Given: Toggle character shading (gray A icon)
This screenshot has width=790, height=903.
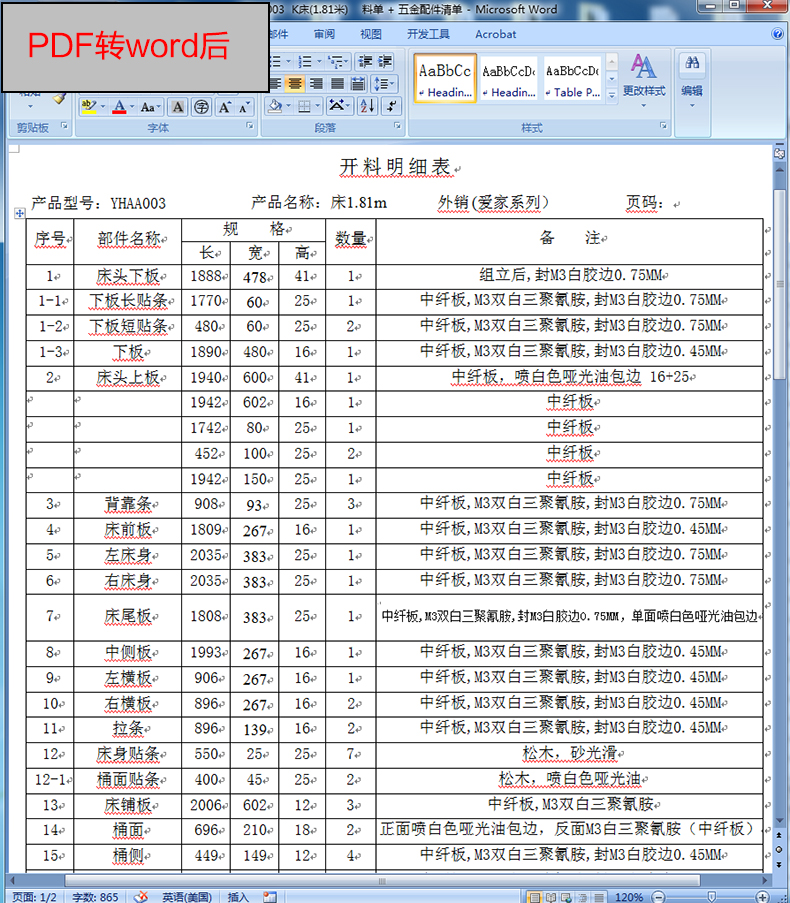Looking at the screenshot, I should (178, 107).
